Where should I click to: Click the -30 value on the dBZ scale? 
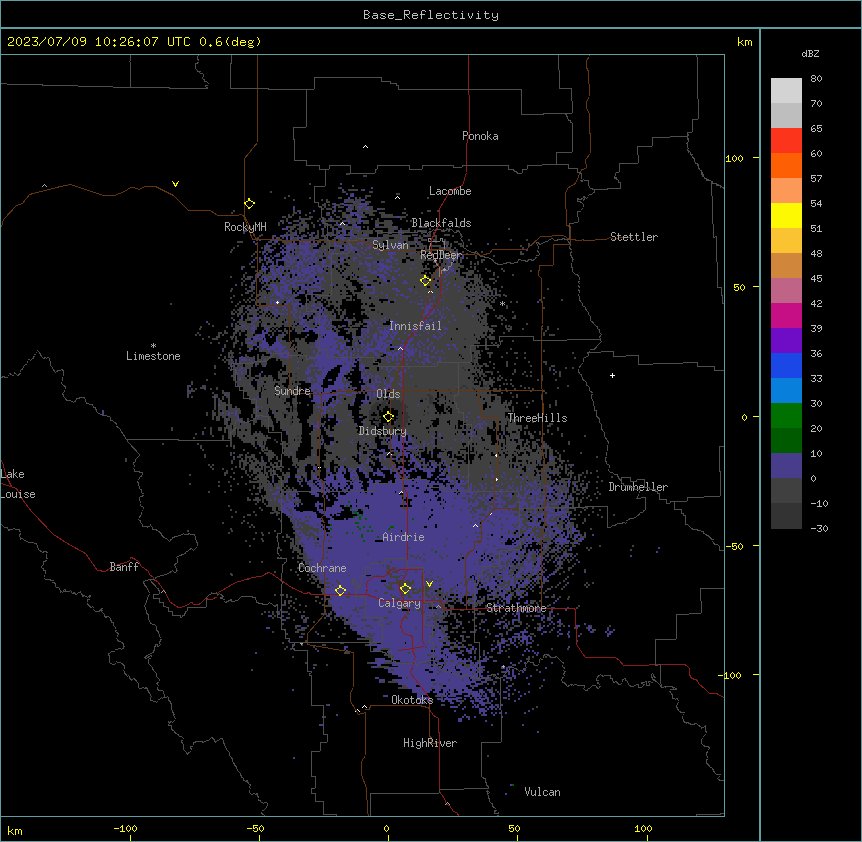coord(819,529)
